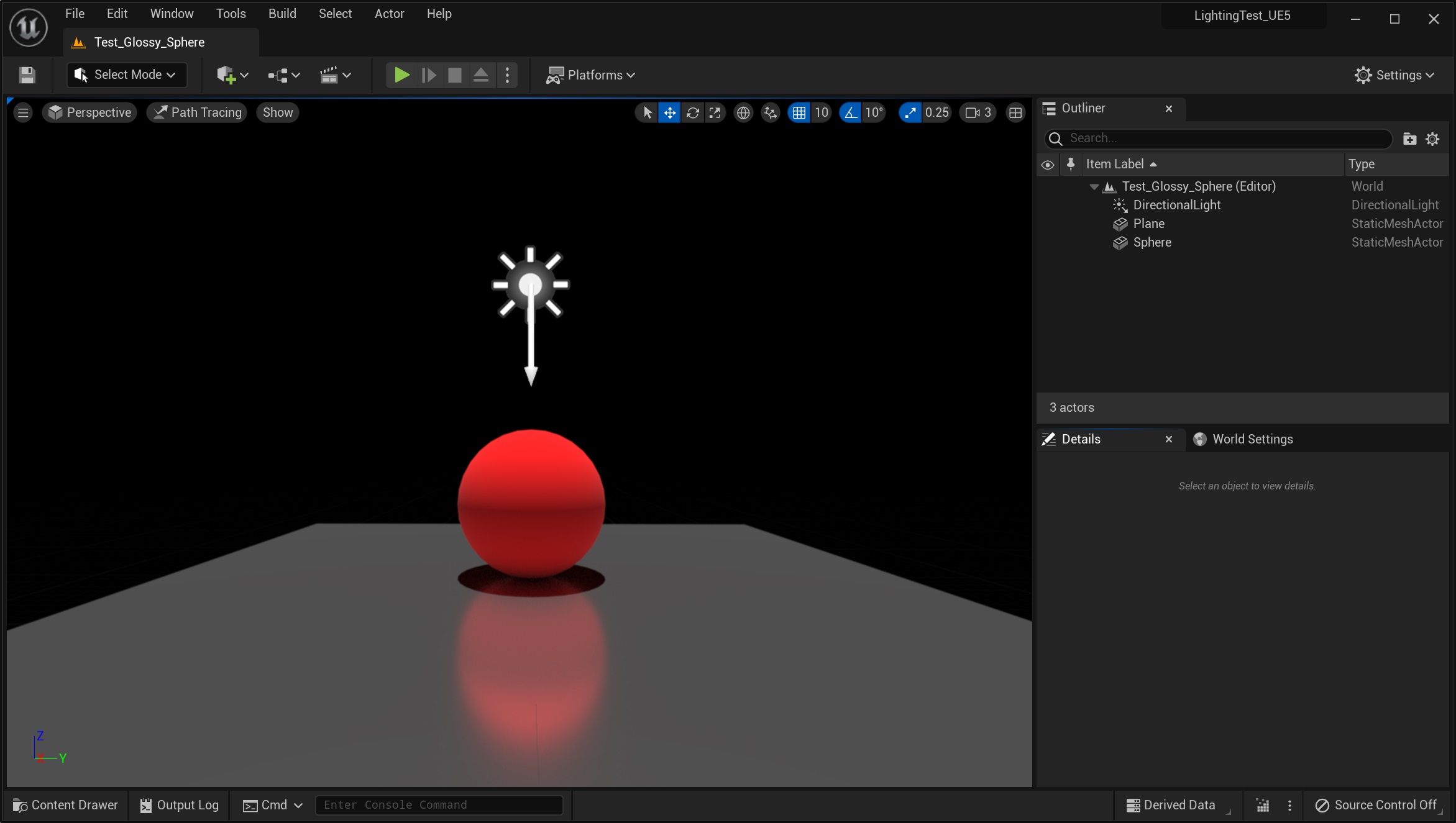Screen dimensions: 1456x823
Task: Expand the Platforms dropdown
Action: click(590, 75)
